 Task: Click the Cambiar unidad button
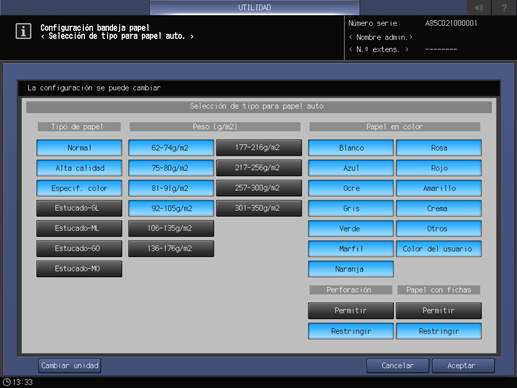pyautogui.click(x=70, y=366)
